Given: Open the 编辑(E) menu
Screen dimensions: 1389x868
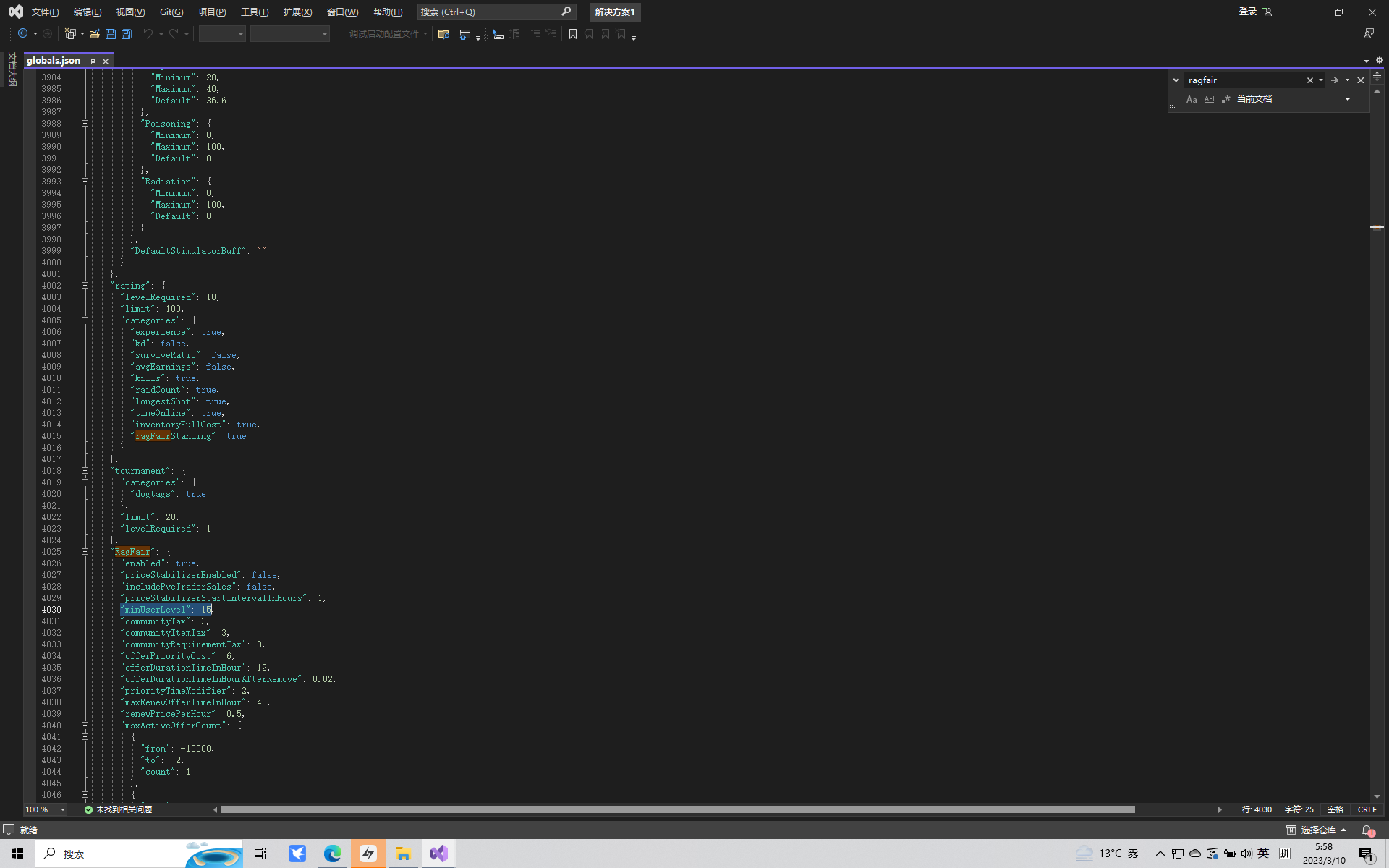Looking at the screenshot, I should (88, 12).
